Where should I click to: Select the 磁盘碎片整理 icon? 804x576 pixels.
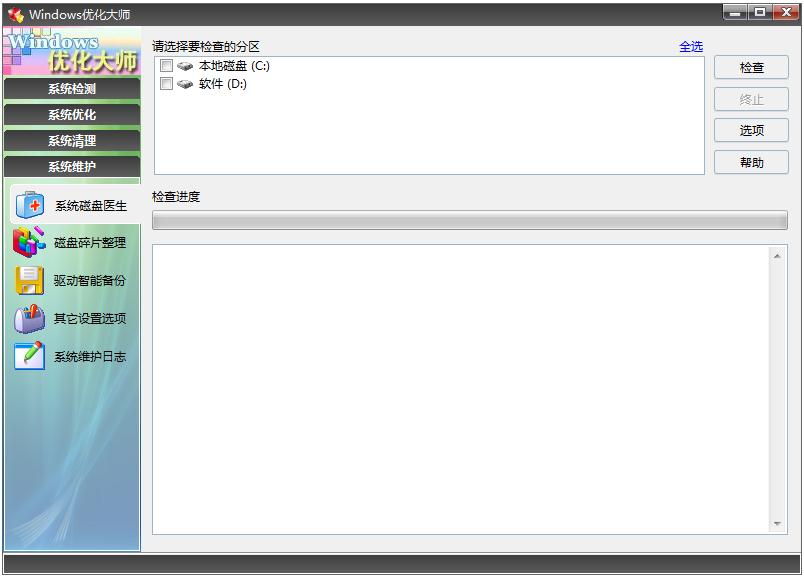tap(29, 243)
